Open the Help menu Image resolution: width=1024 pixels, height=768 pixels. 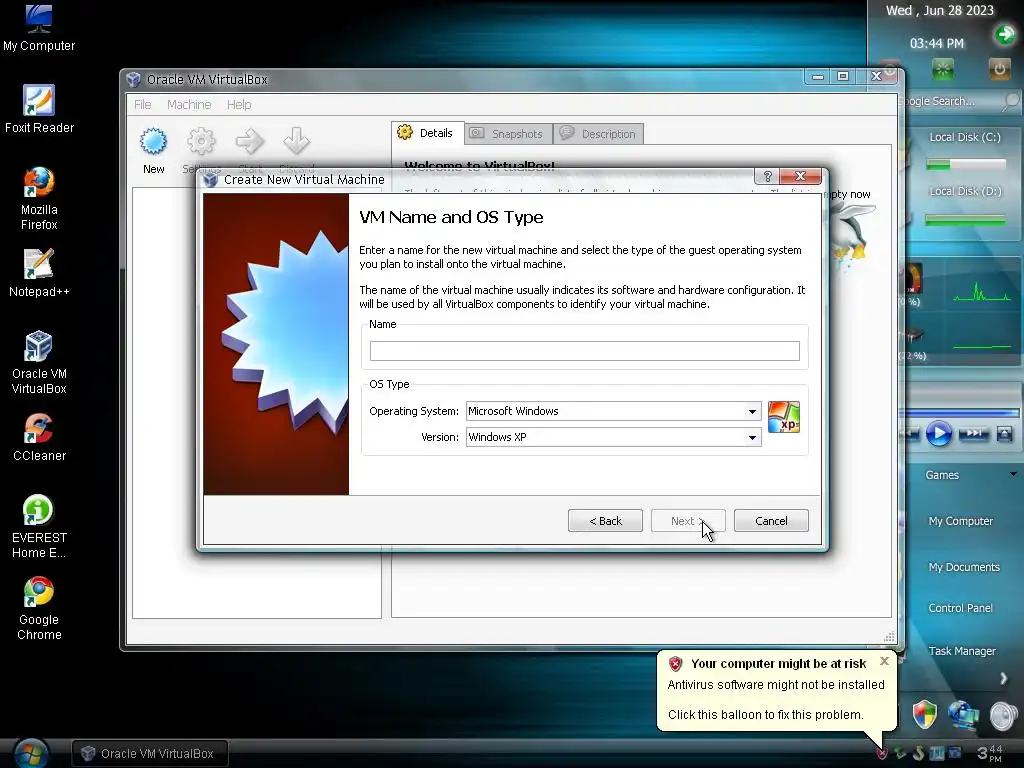click(x=239, y=104)
